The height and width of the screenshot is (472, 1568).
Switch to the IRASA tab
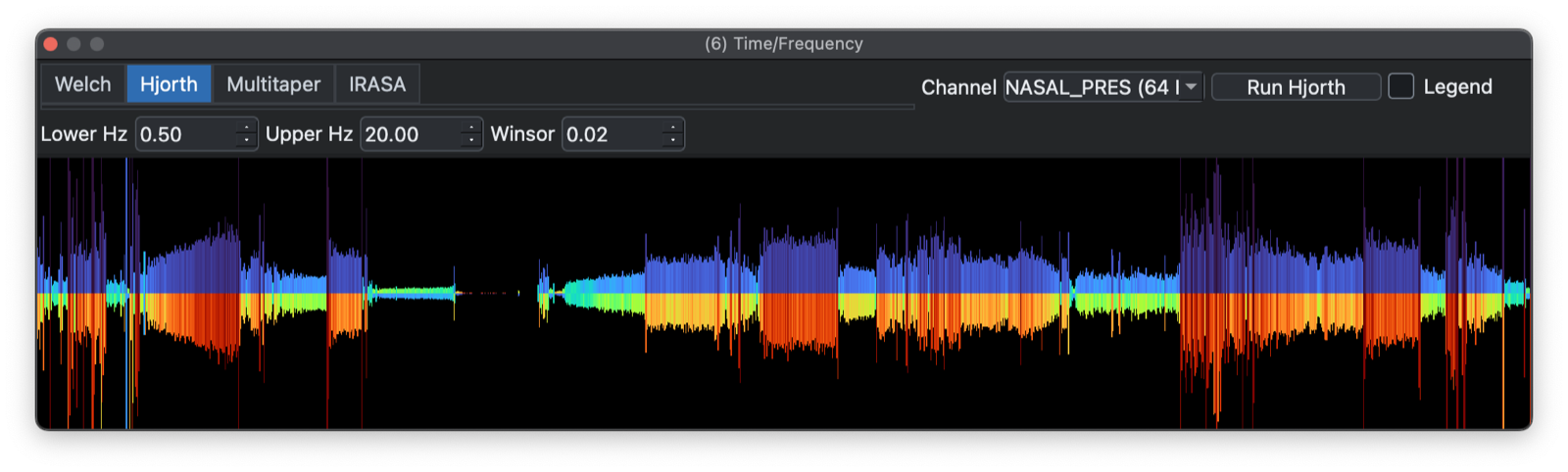pyautogui.click(x=377, y=84)
